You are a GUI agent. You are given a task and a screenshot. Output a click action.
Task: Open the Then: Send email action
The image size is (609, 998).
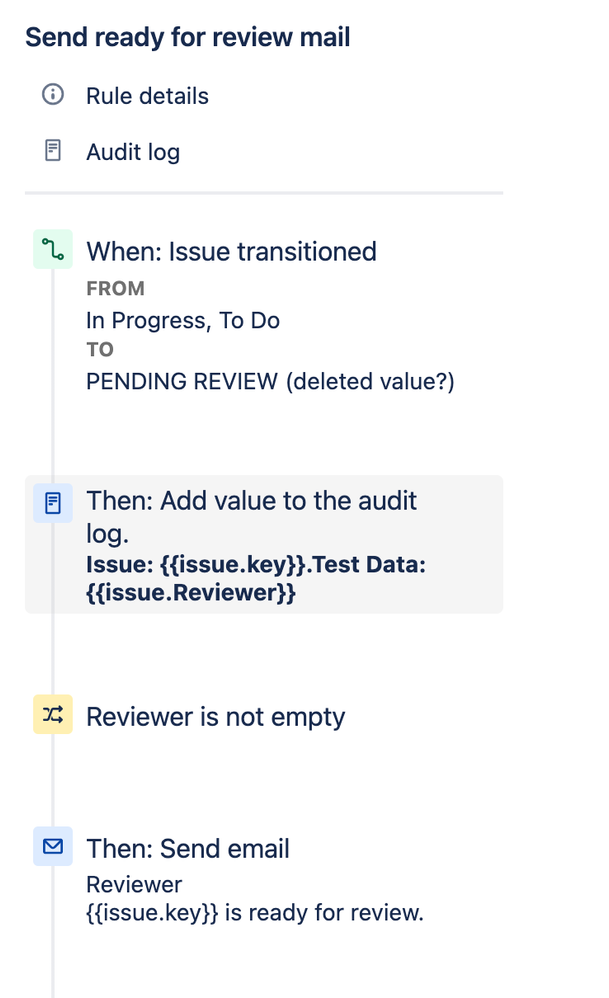coord(188,848)
